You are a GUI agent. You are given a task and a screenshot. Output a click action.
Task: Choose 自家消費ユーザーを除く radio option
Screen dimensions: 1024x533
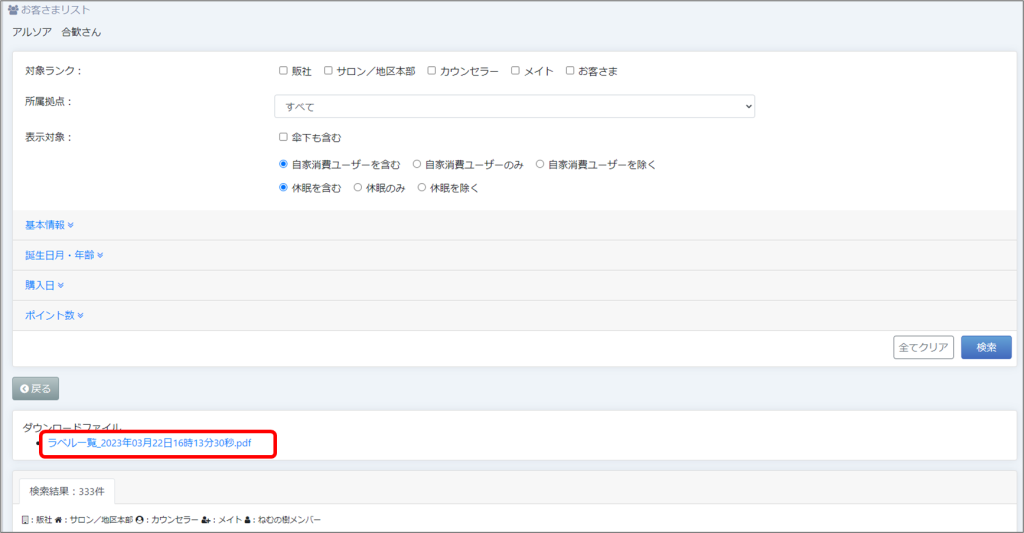point(540,164)
